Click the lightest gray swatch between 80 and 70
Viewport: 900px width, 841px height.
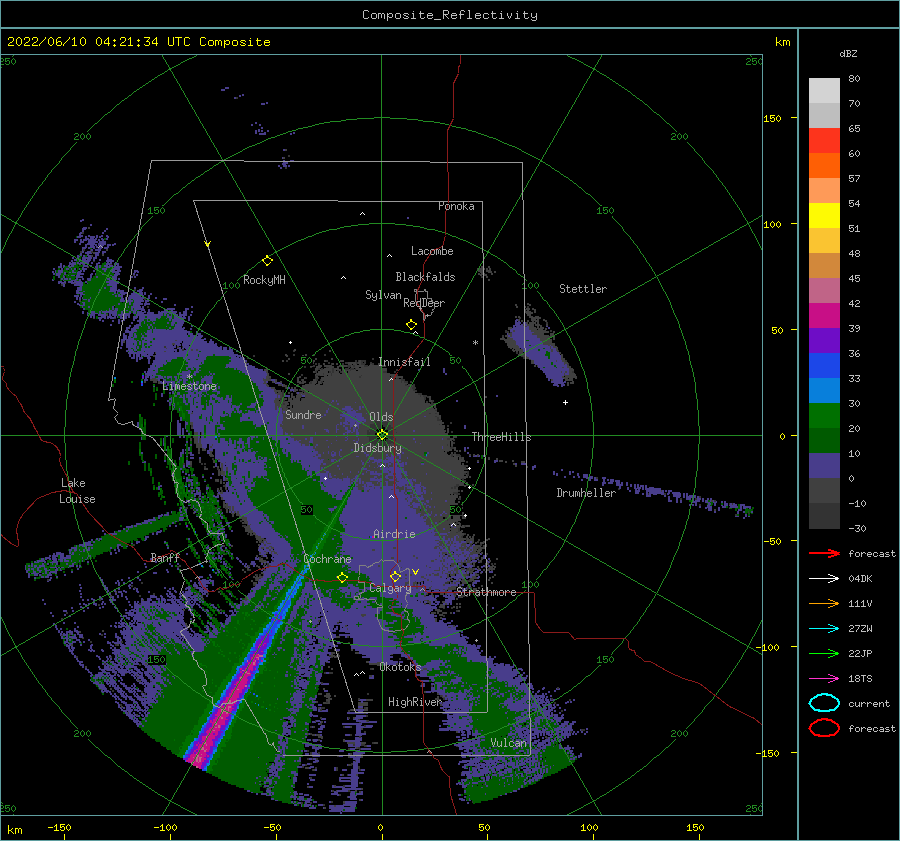point(824,91)
